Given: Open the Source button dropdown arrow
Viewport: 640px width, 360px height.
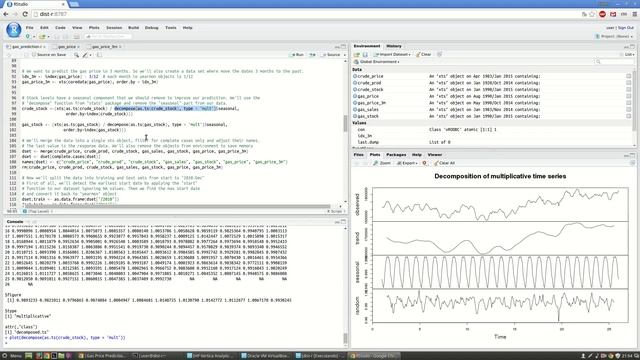Looking at the screenshot, I should pyautogui.click(x=344, y=55).
